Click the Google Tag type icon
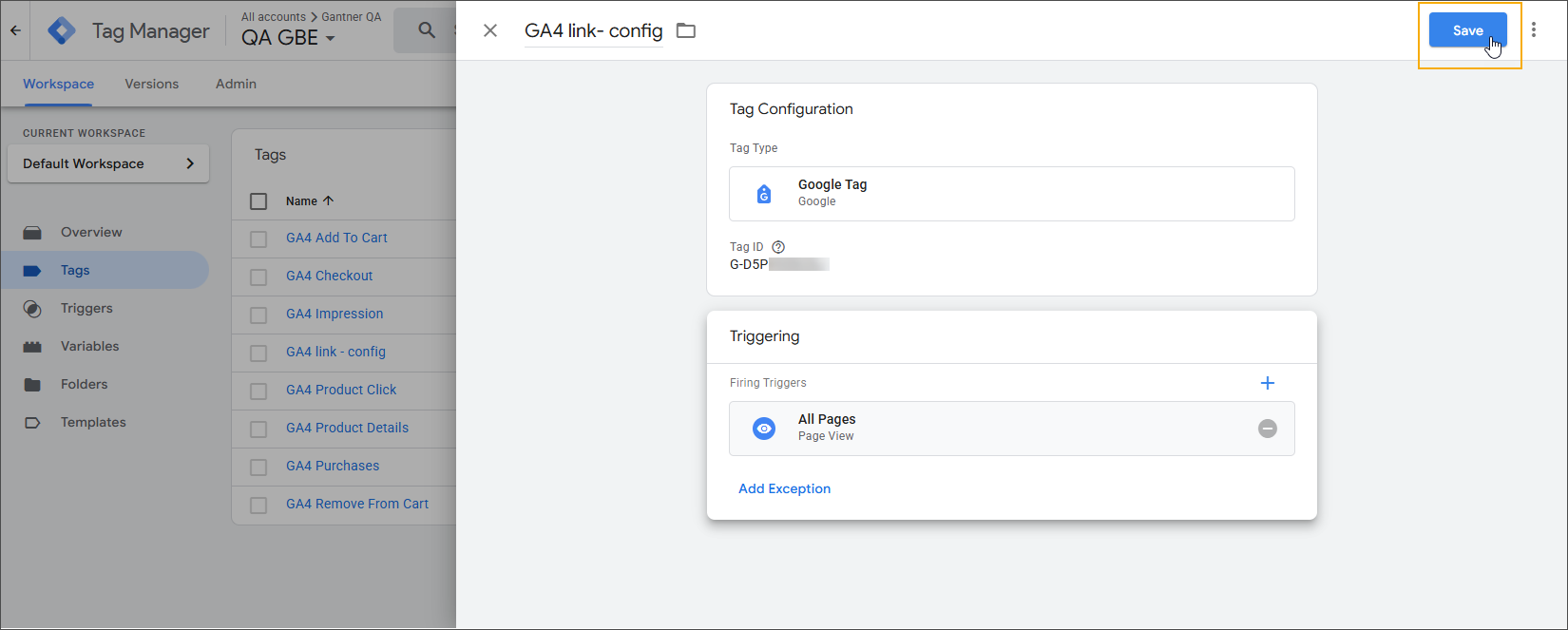 (764, 194)
